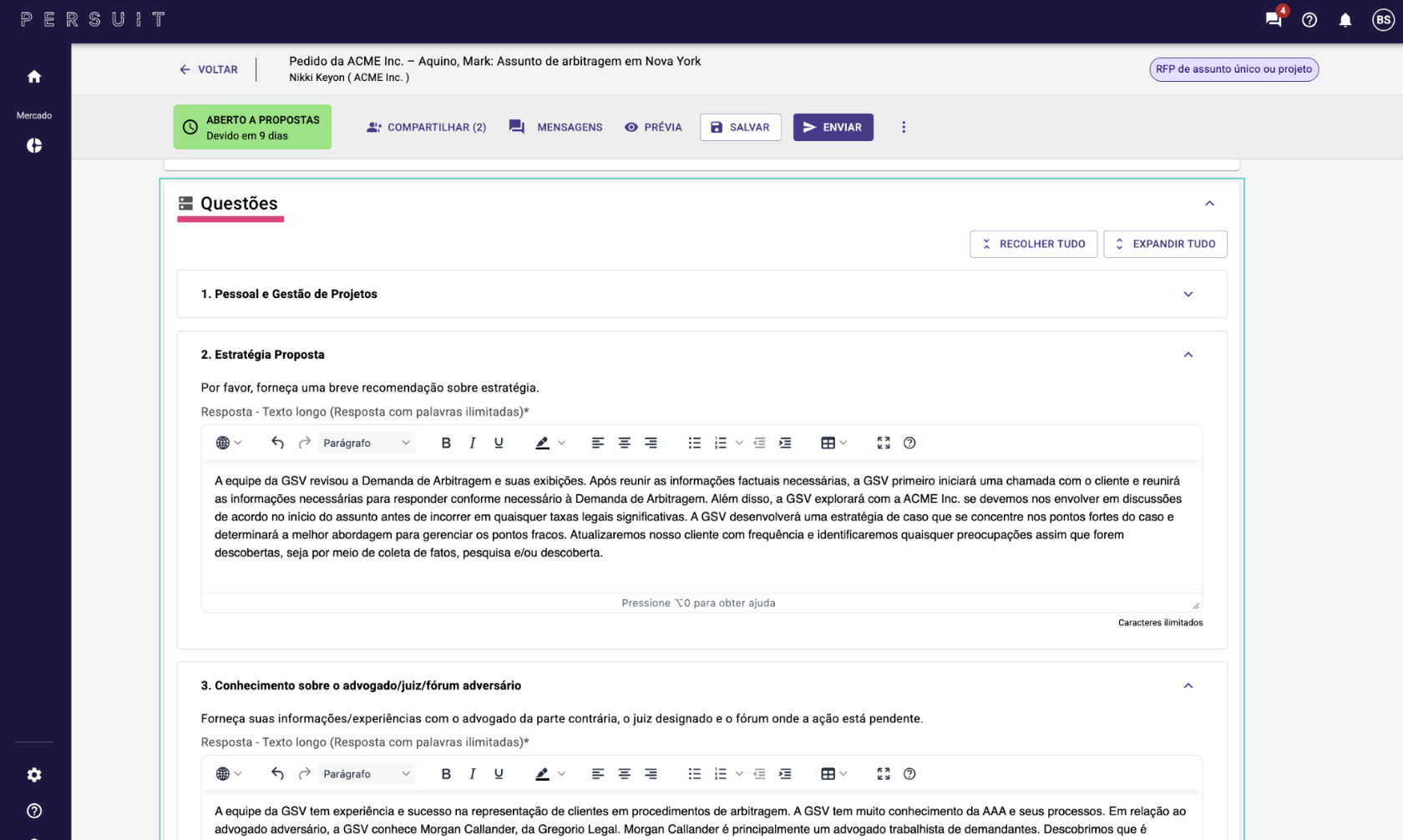Open Parágrafo dropdown in question 3 editor
This screenshot has height=840, width=1403.
tap(367, 774)
